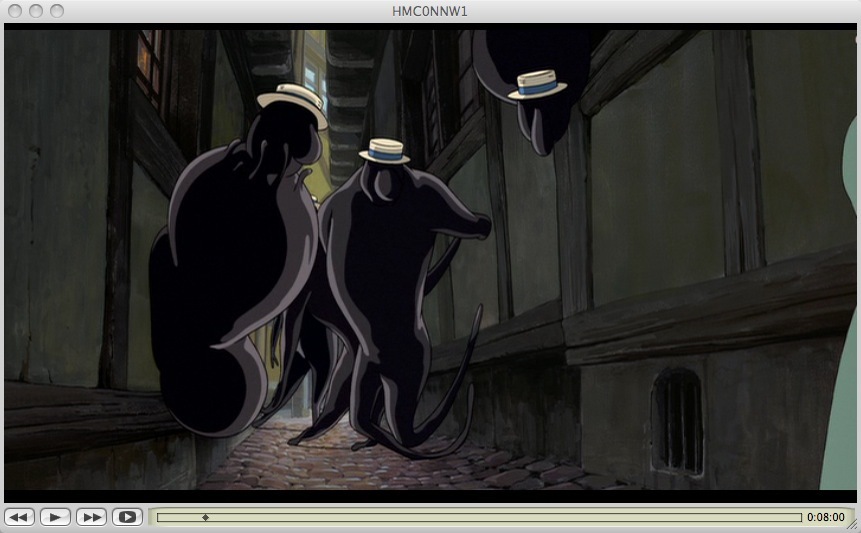
Task: Click the blue-banded hat hanging at the top right
Action: (x=538, y=85)
